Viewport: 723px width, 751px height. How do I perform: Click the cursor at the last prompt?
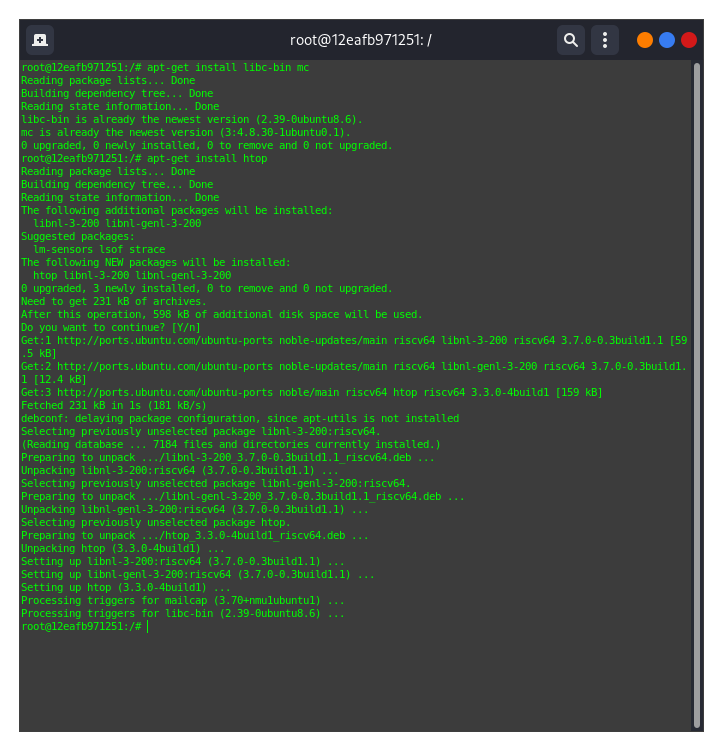click(147, 627)
